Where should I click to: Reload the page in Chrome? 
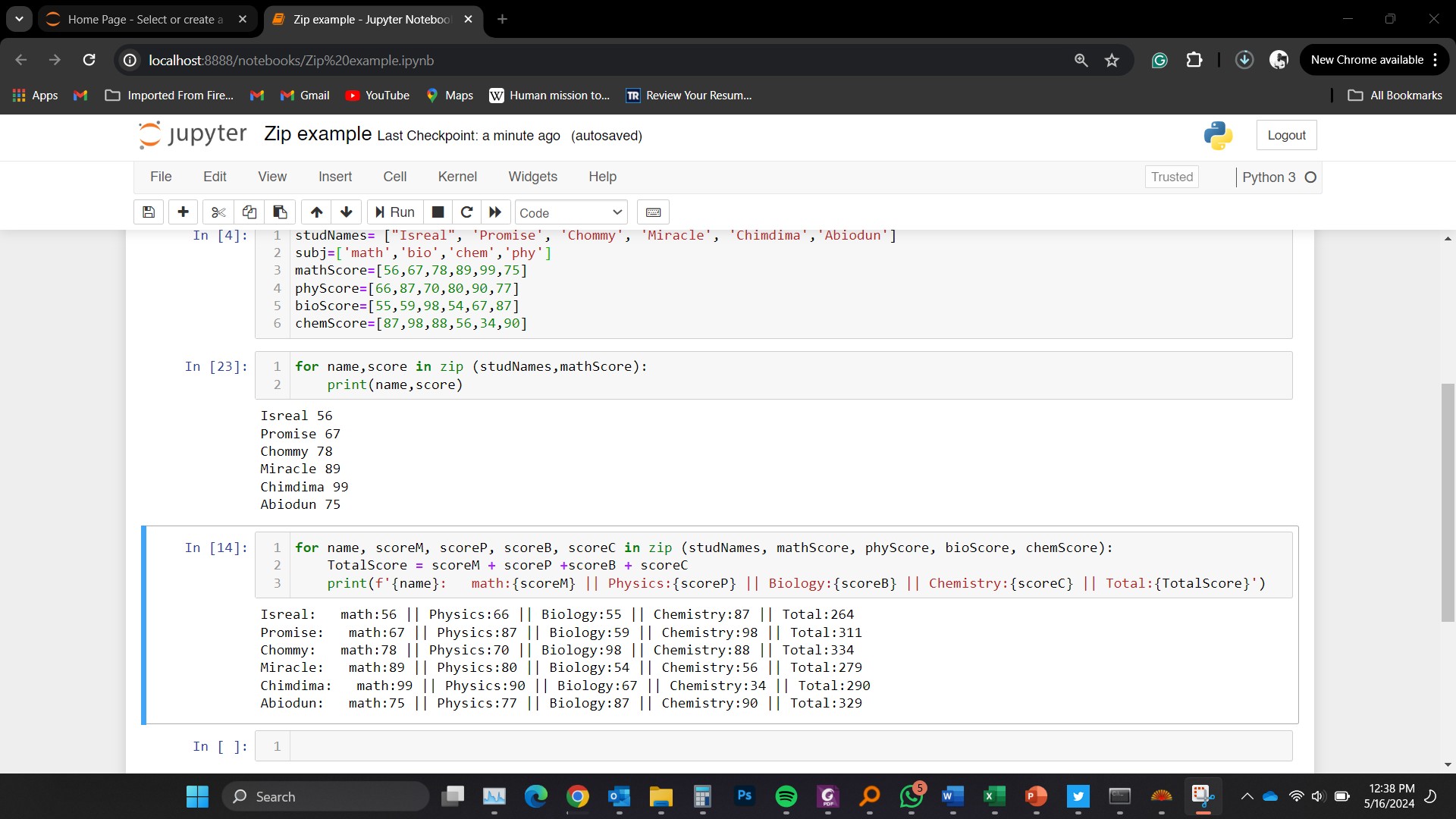tap(89, 60)
